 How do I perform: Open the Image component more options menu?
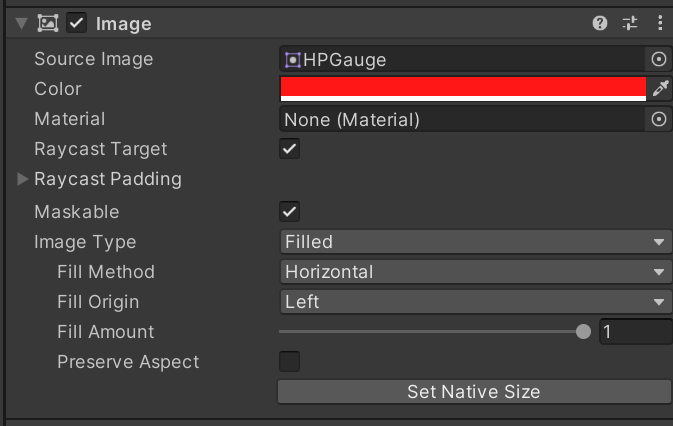(x=660, y=23)
